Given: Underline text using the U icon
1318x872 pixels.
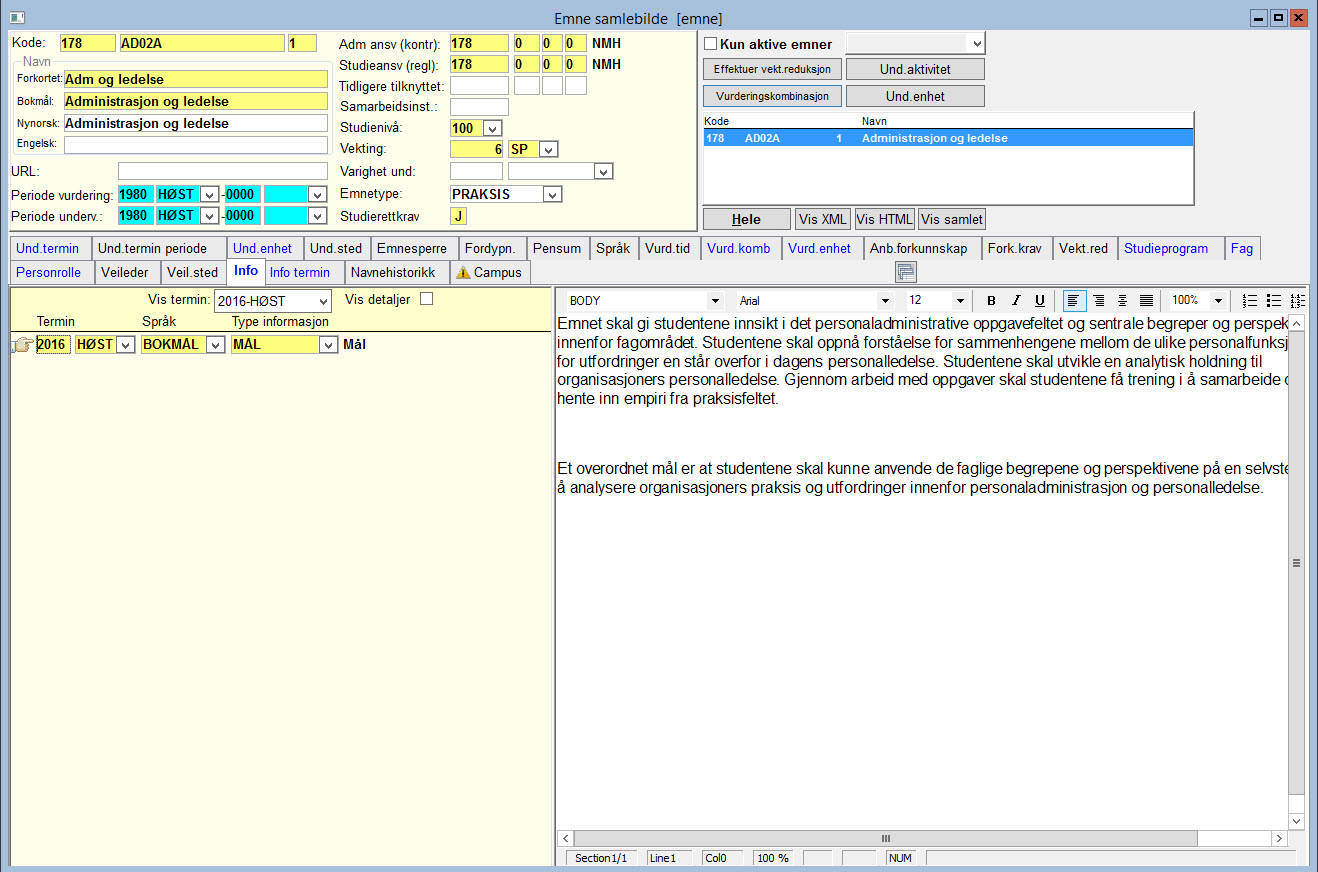Looking at the screenshot, I should pos(1040,301).
